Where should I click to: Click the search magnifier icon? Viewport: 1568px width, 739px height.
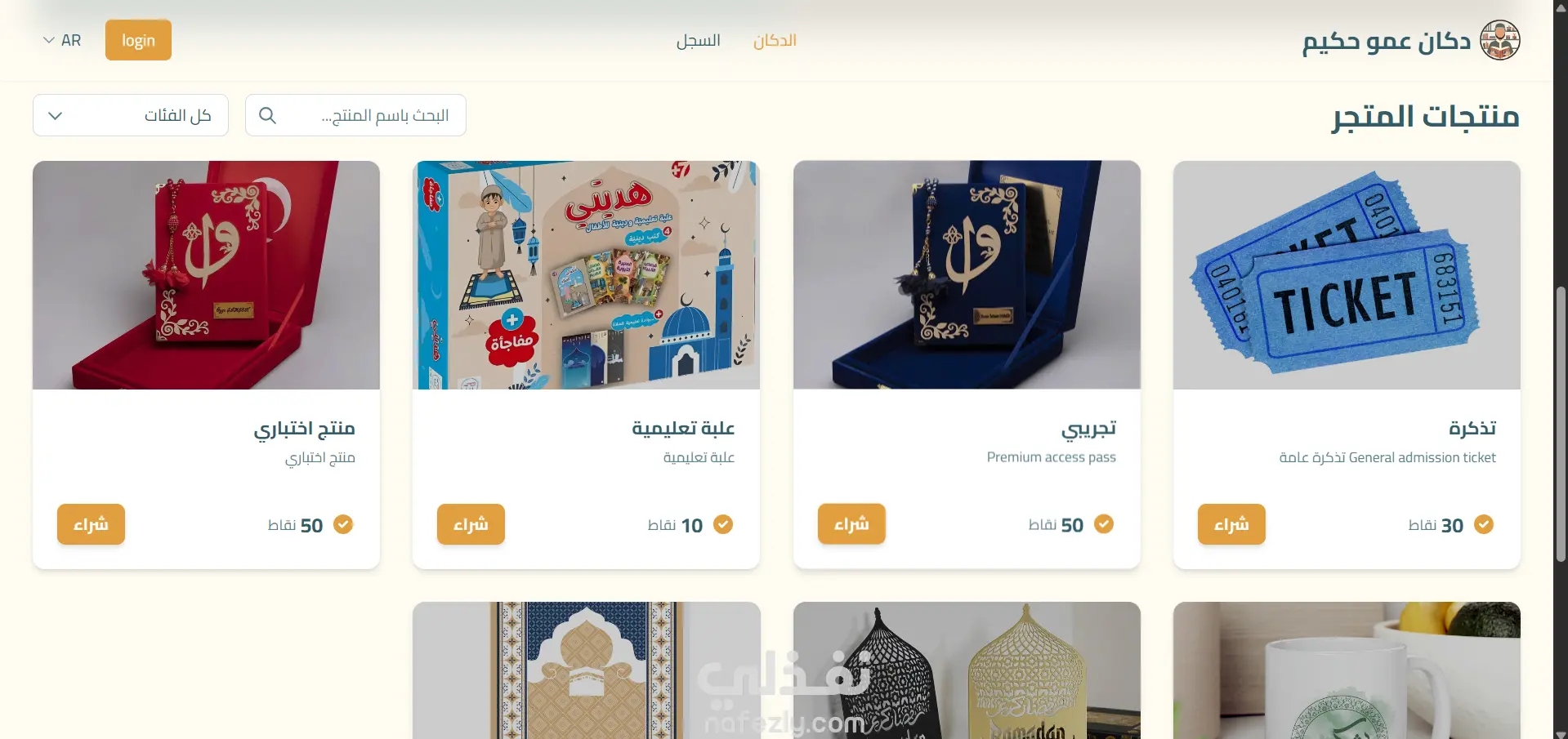(x=267, y=116)
